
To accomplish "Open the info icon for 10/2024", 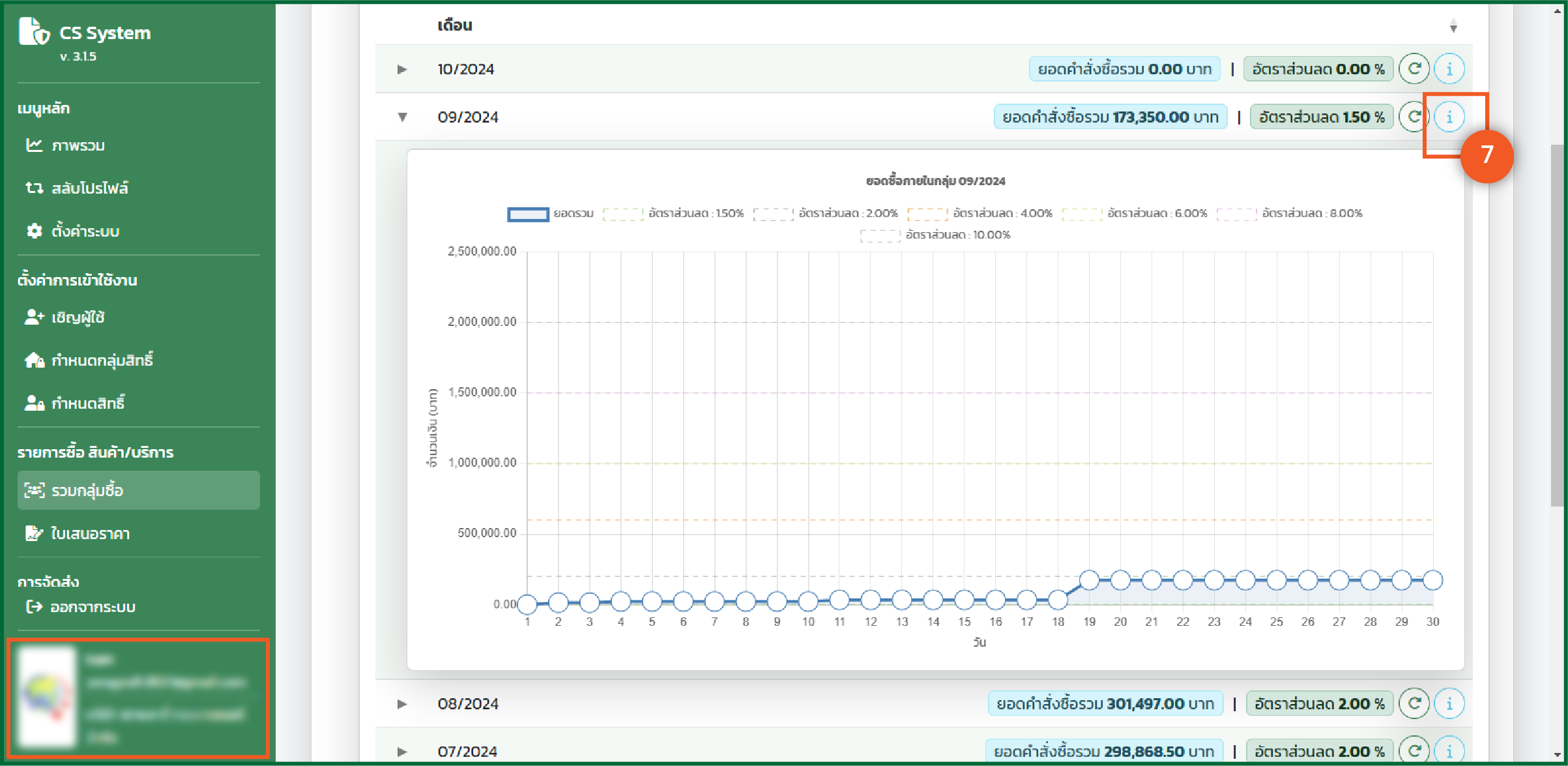I will pyautogui.click(x=1449, y=68).
